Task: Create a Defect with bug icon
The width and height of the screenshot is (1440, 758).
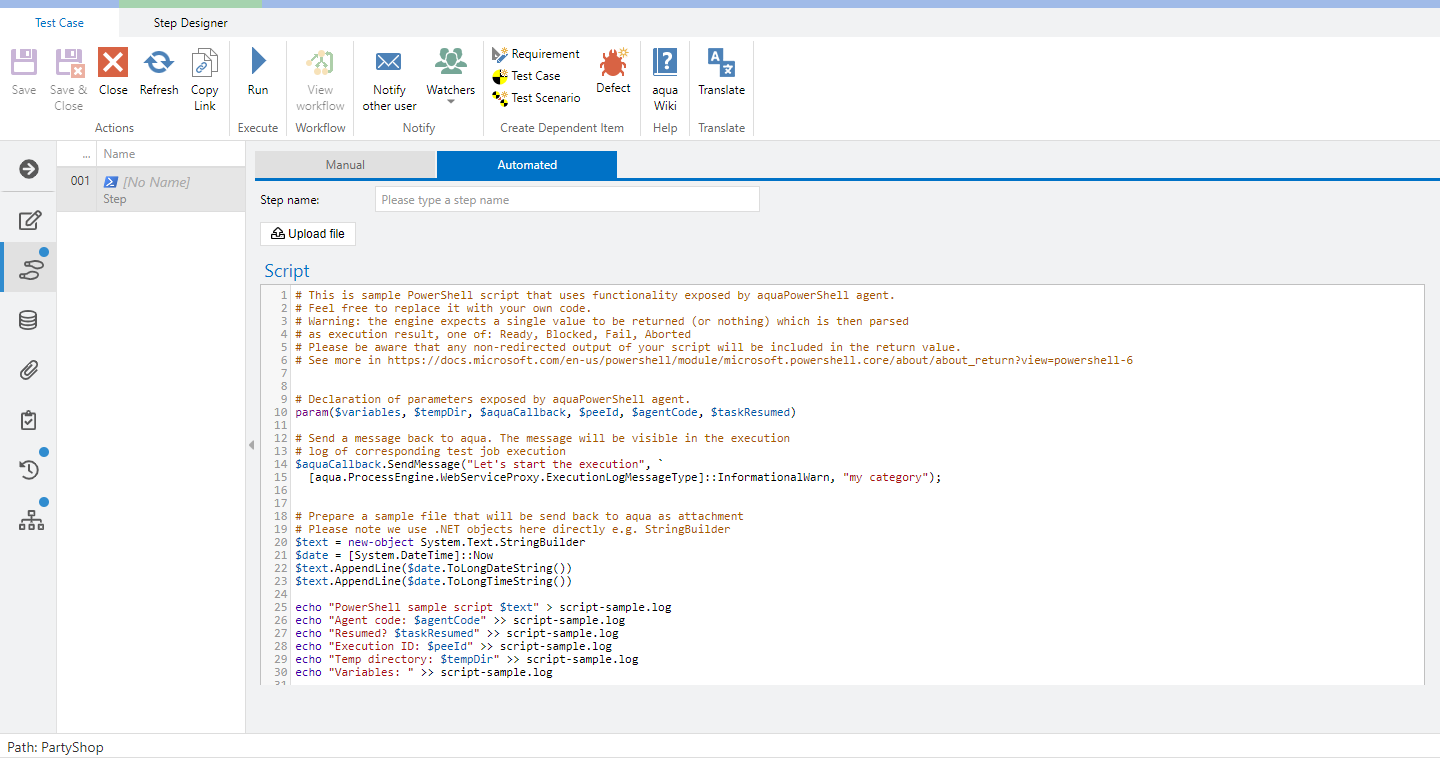Action: click(613, 65)
